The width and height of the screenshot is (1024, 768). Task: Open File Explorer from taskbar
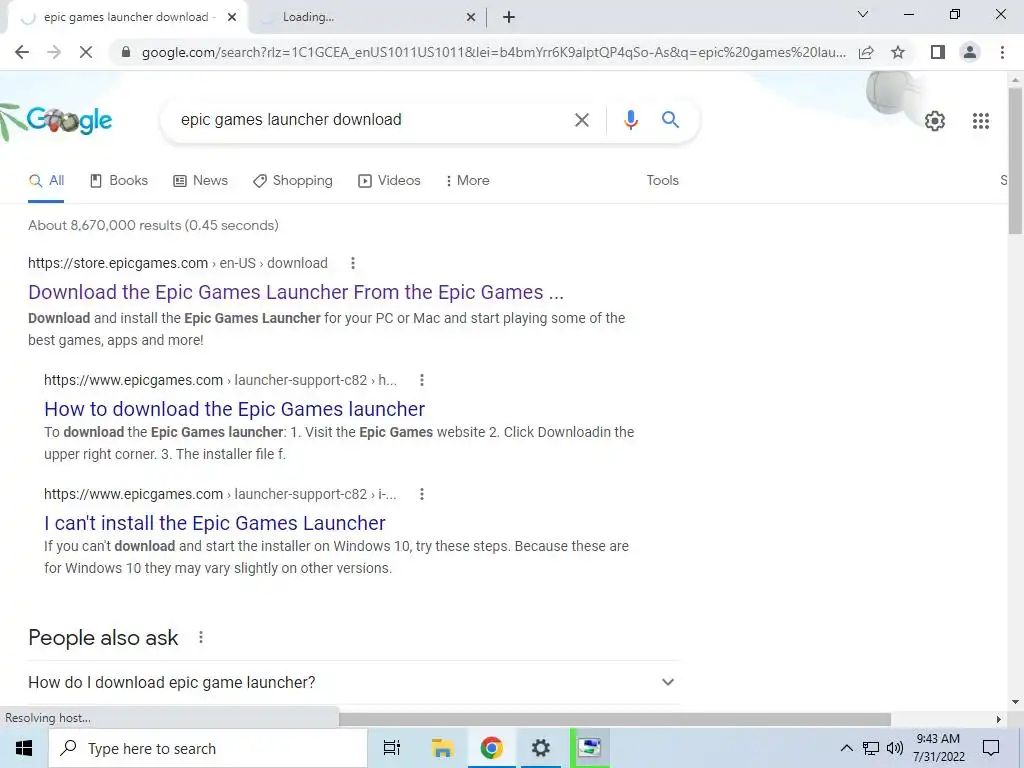pyautogui.click(x=442, y=748)
